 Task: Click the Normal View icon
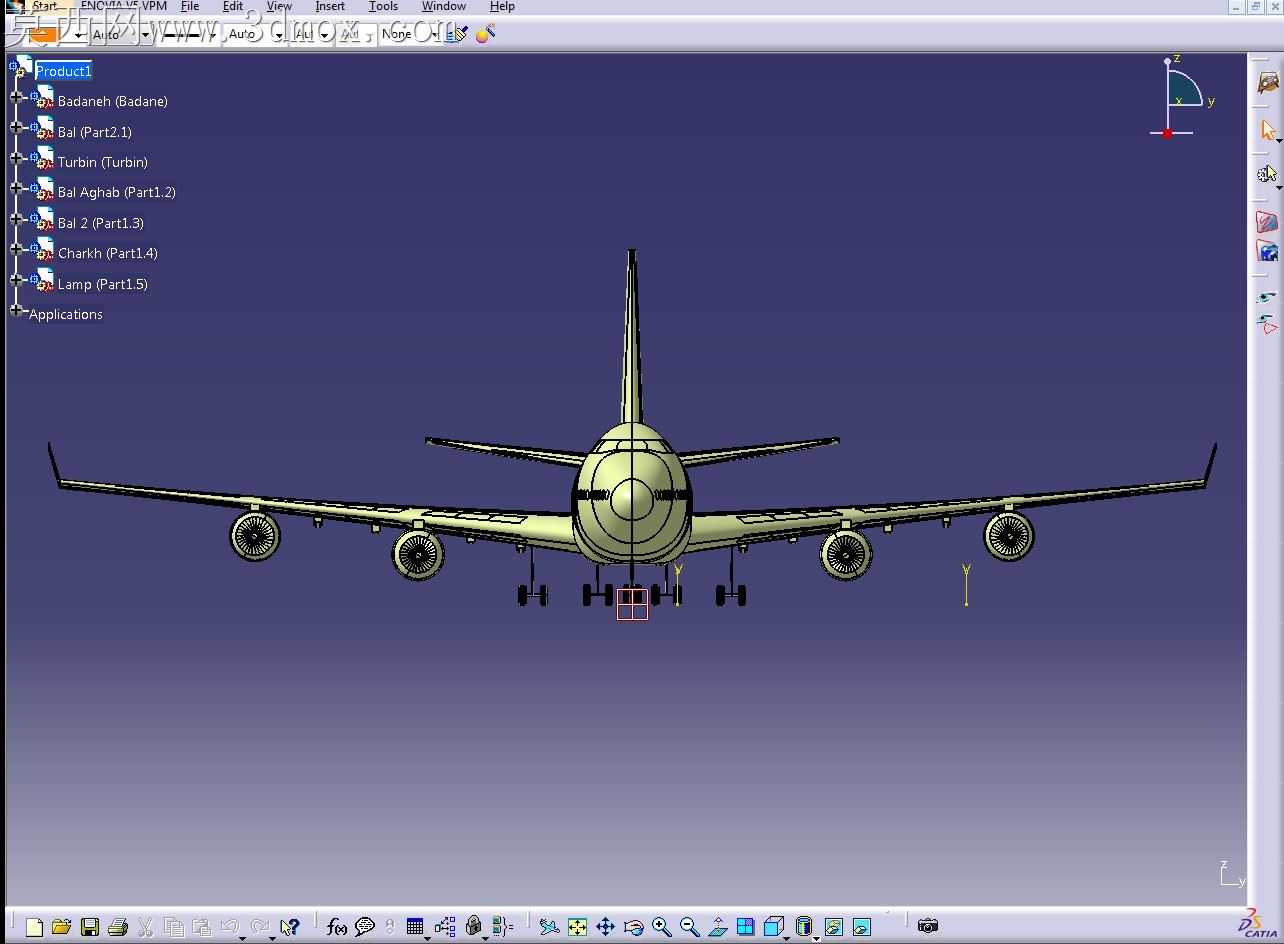718,927
